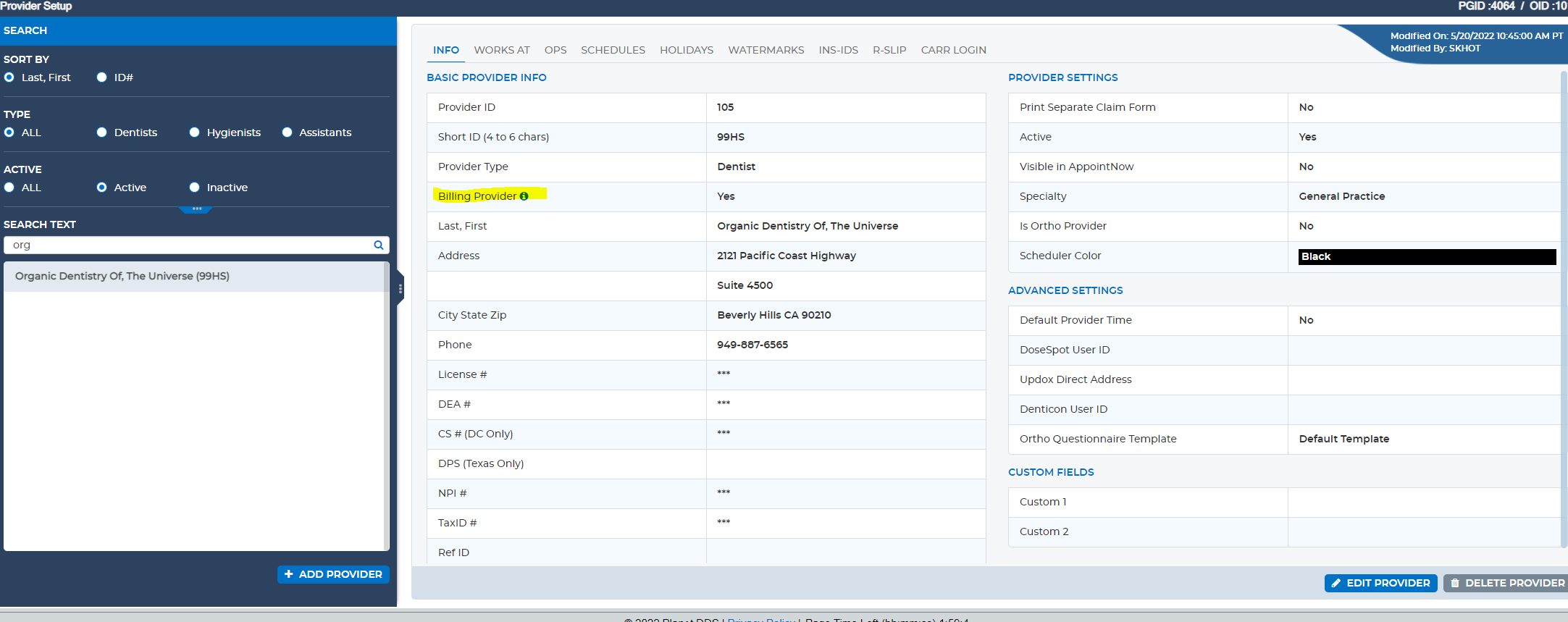The height and width of the screenshot is (622, 1568).
Task: Click the Black scheduler color swatch
Action: (1427, 256)
